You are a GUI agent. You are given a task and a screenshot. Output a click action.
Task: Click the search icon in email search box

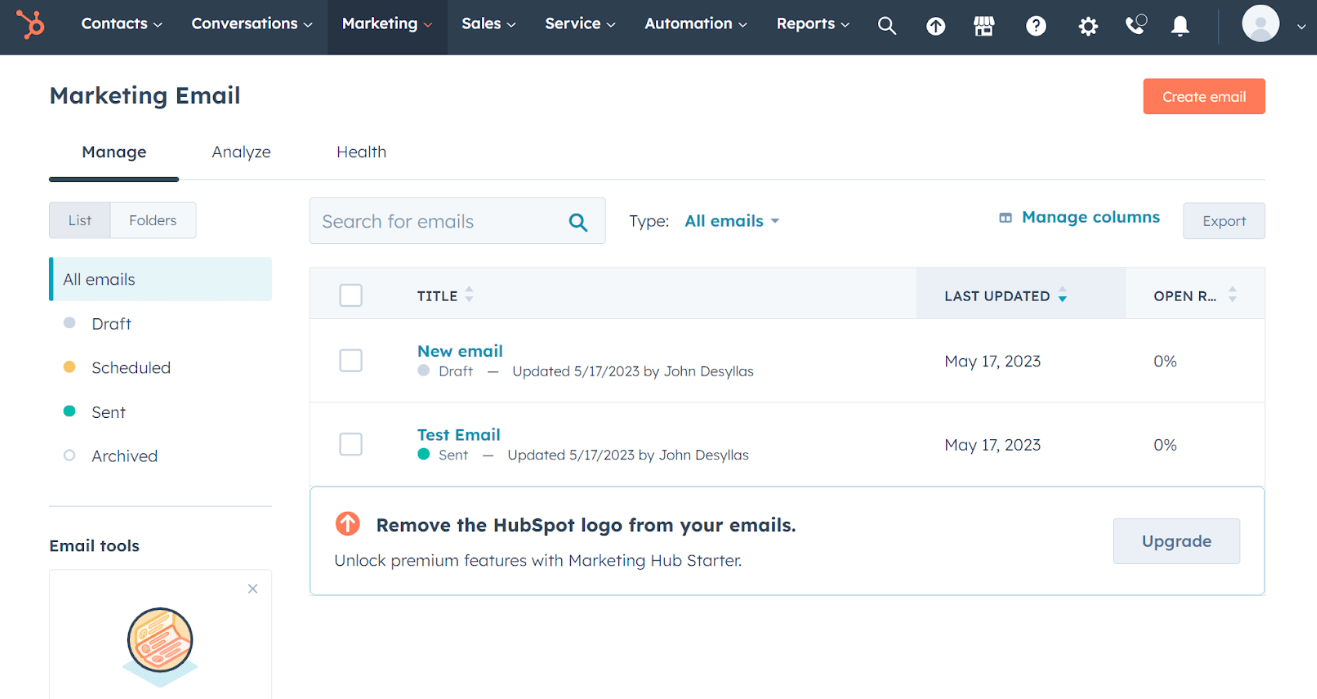point(578,222)
